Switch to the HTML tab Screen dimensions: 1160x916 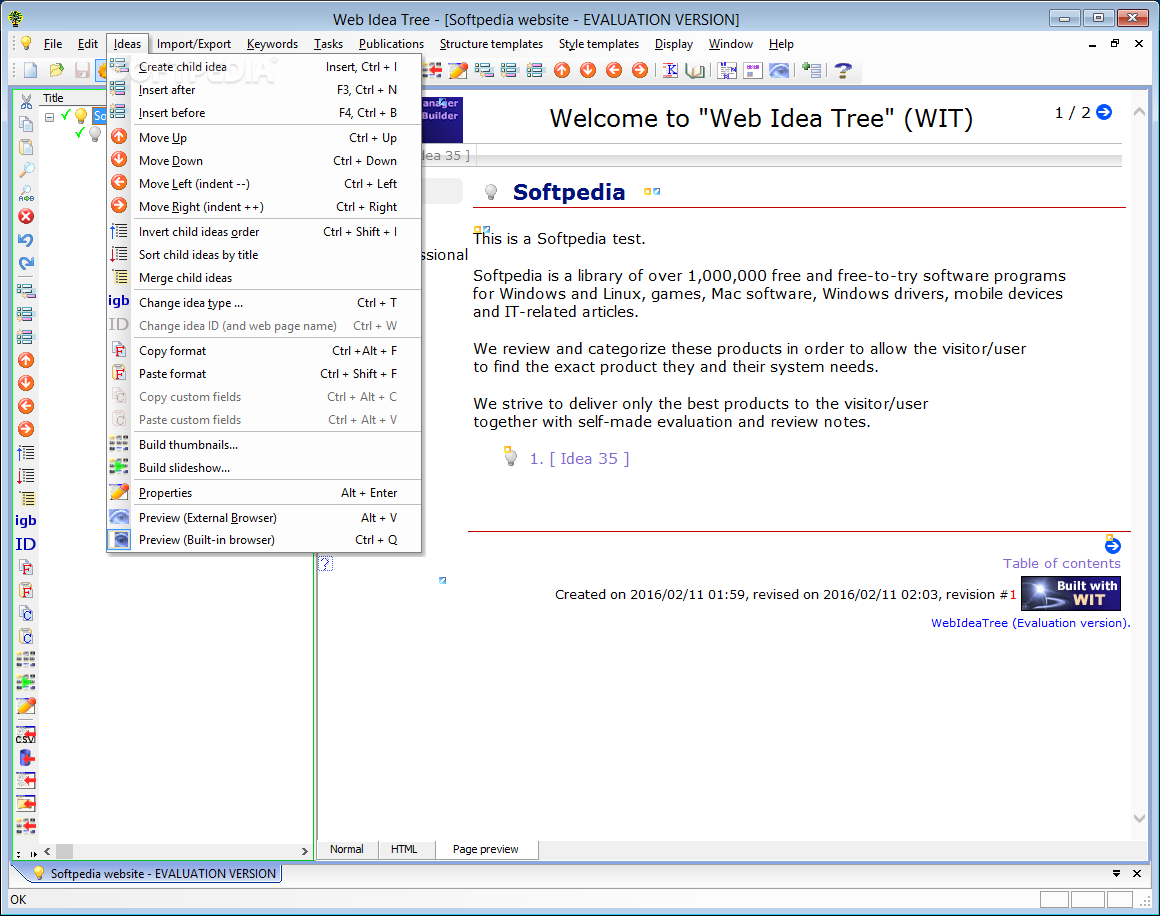404,849
